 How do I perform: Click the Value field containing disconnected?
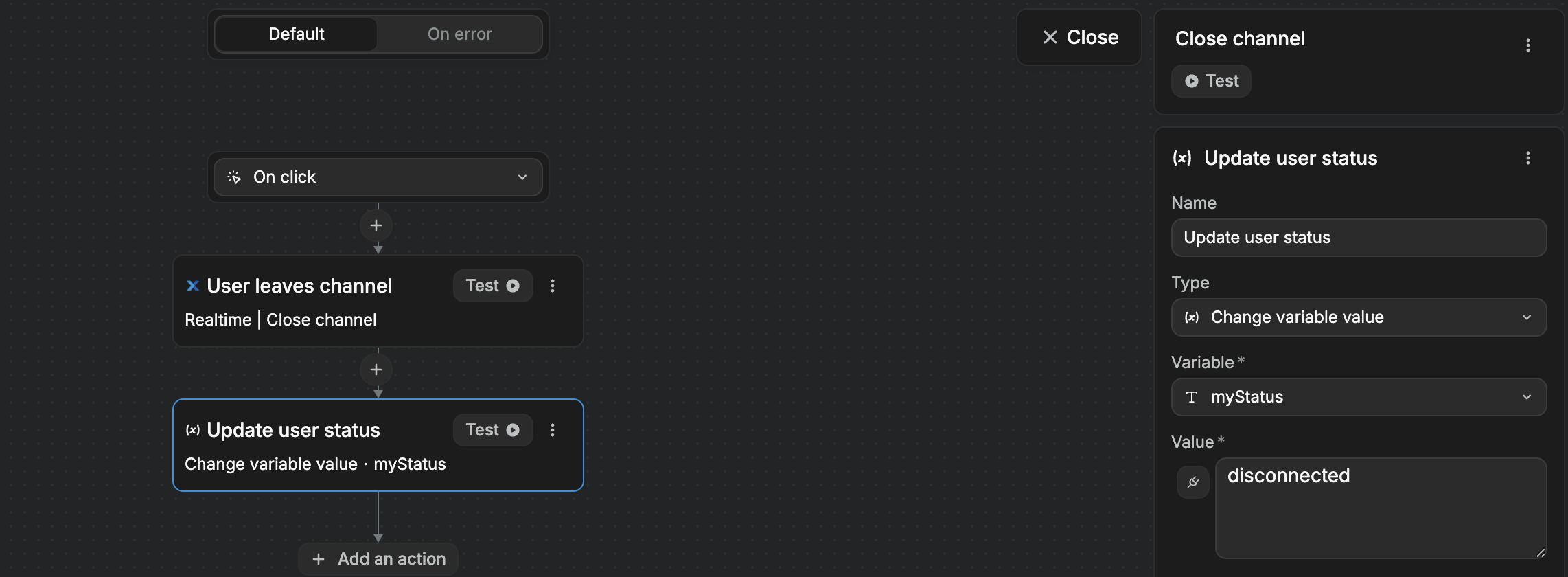(x=1381, y=508)
